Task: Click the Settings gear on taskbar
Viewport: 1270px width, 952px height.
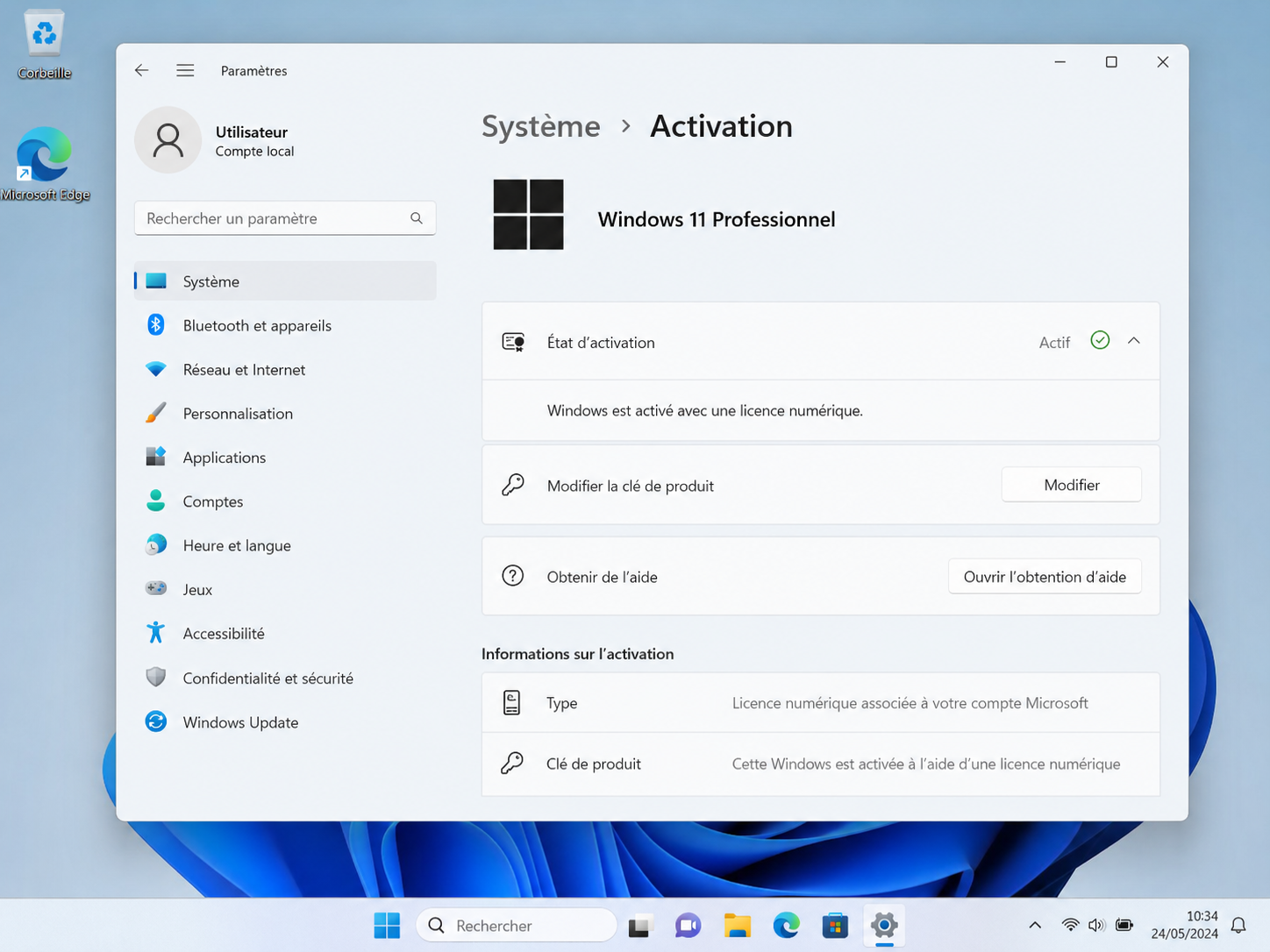Action: 884,925
